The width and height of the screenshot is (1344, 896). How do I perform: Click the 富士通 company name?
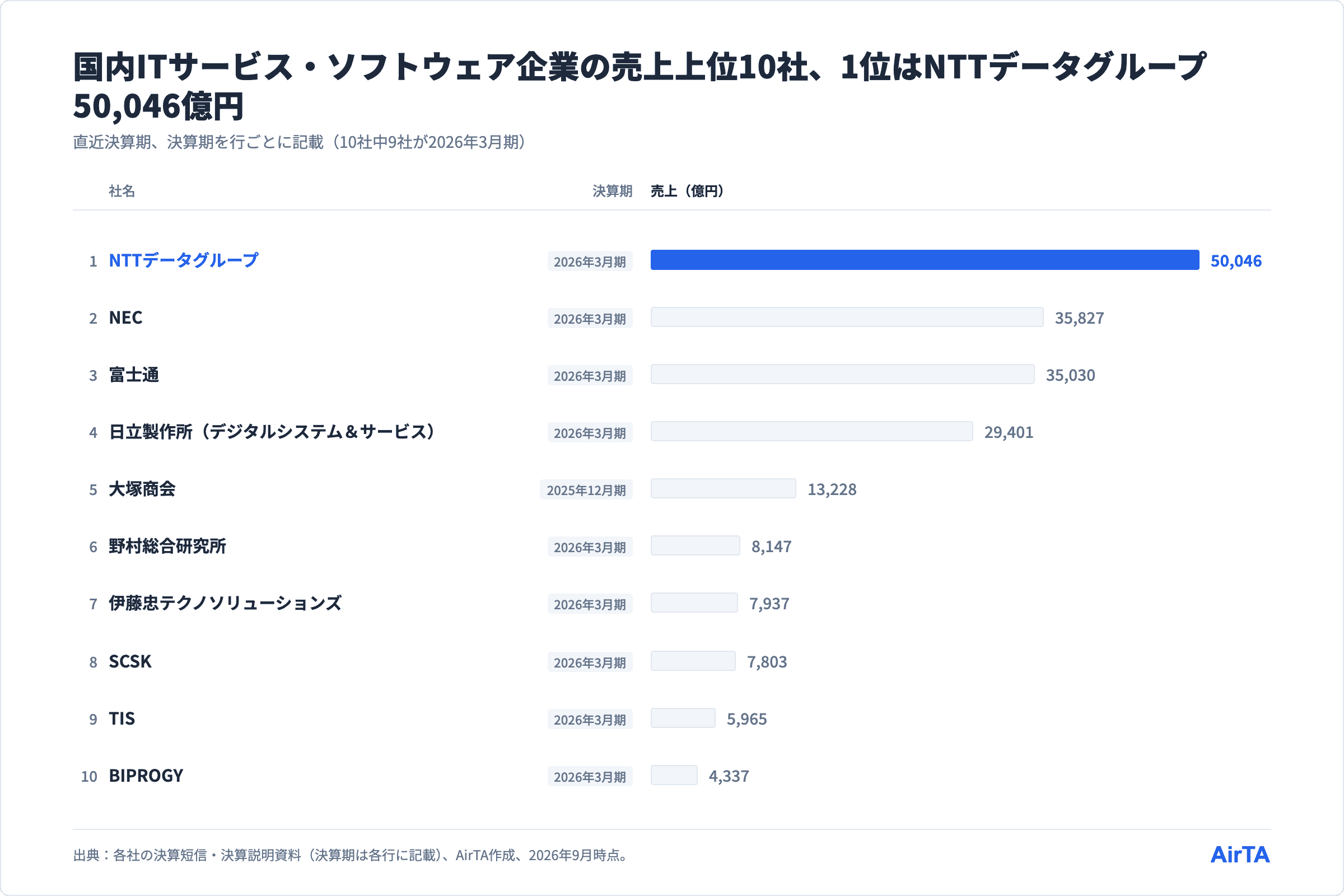[134, 375]
